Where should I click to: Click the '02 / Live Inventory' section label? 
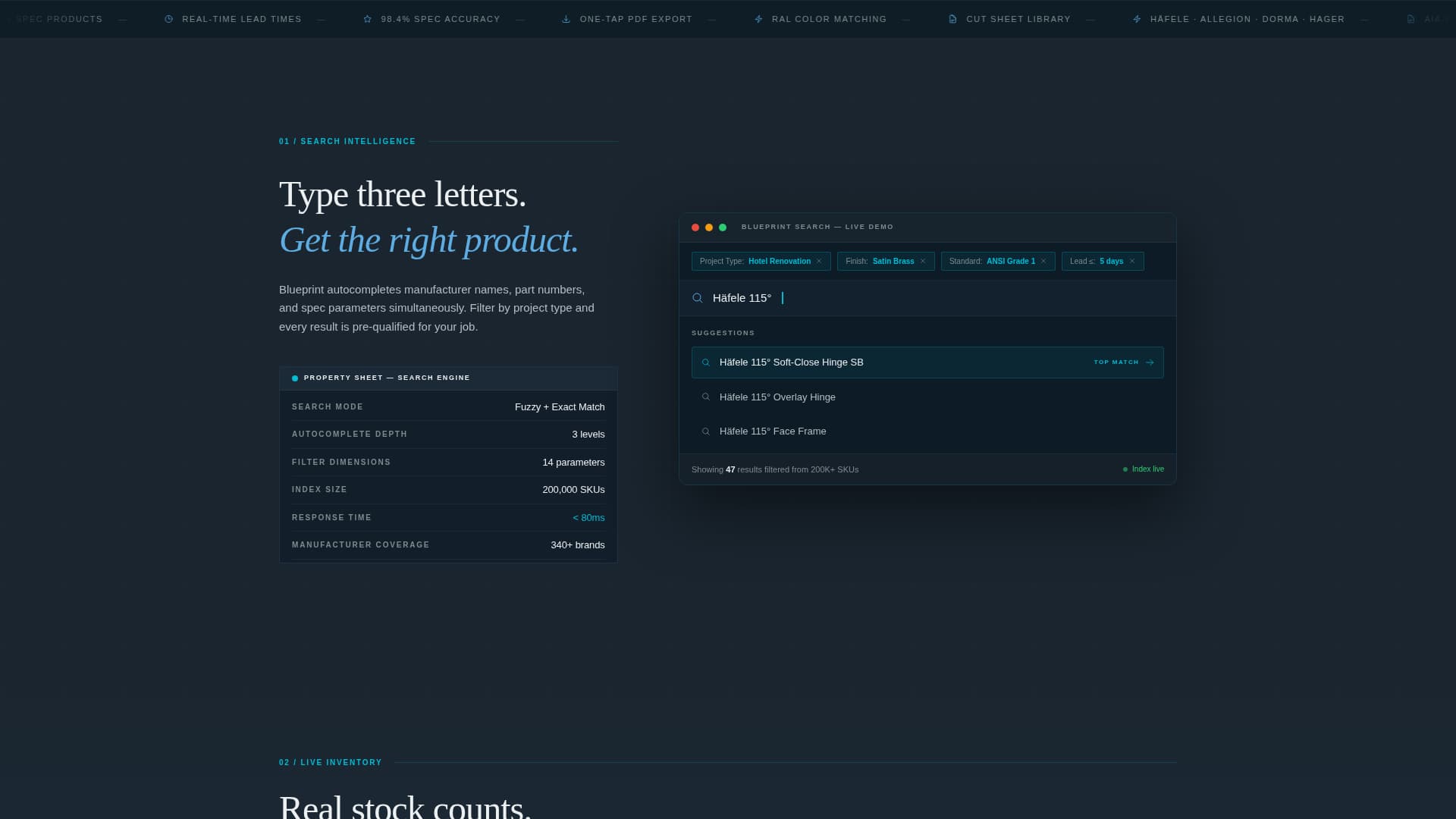coord(331,763)
